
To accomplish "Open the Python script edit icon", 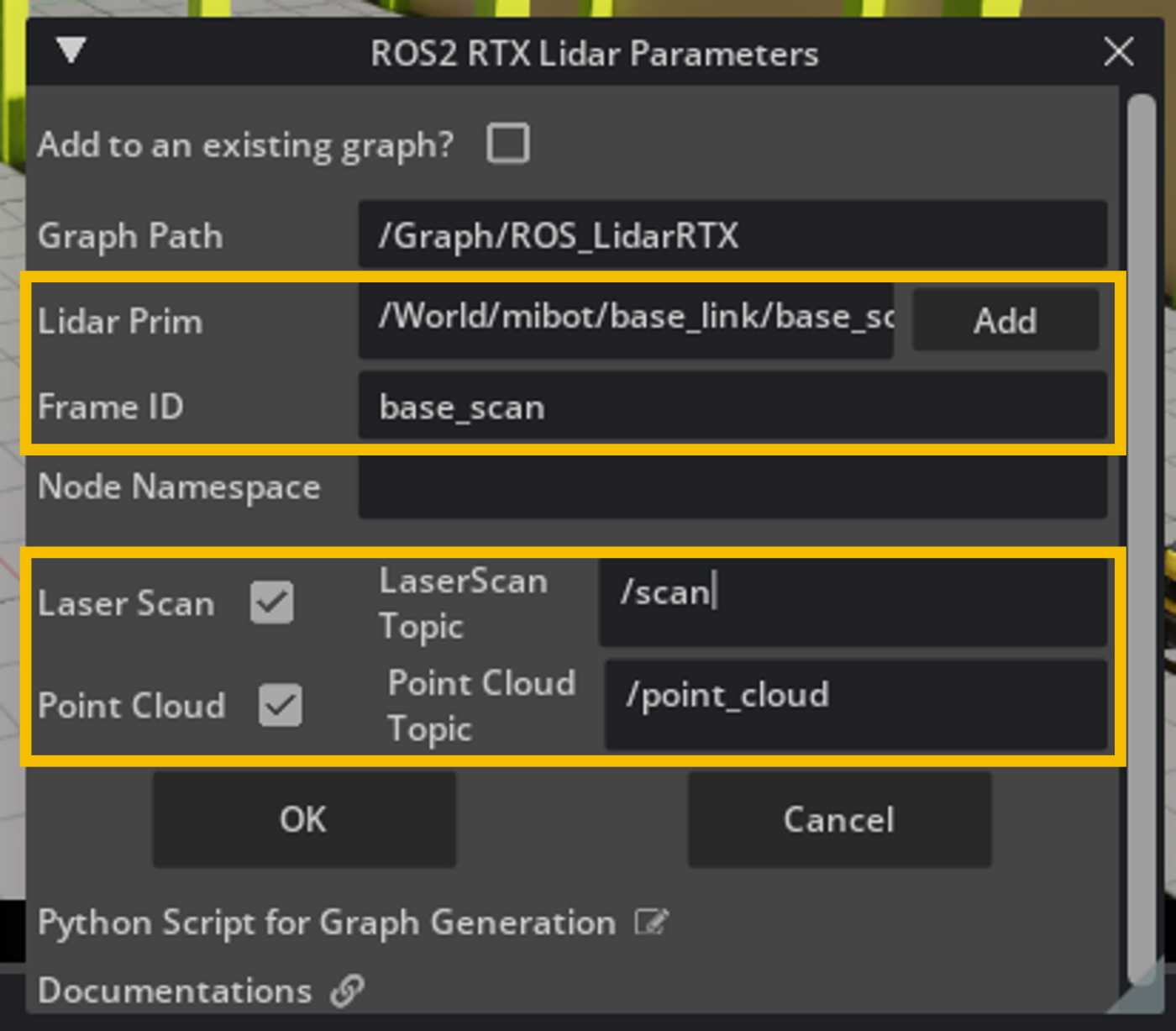I will (x=652, y=923).
